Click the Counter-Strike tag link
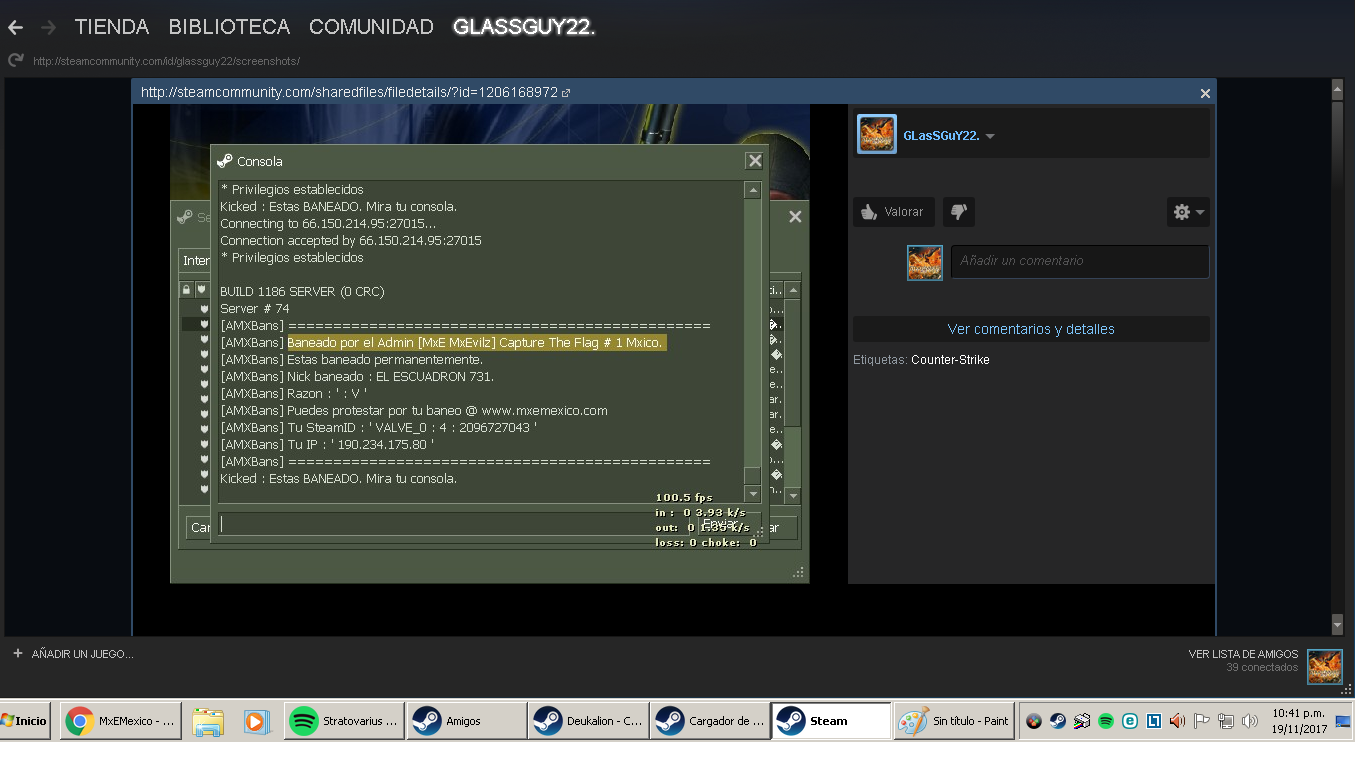Screen dimensions: 1360x768 [950, 360]
